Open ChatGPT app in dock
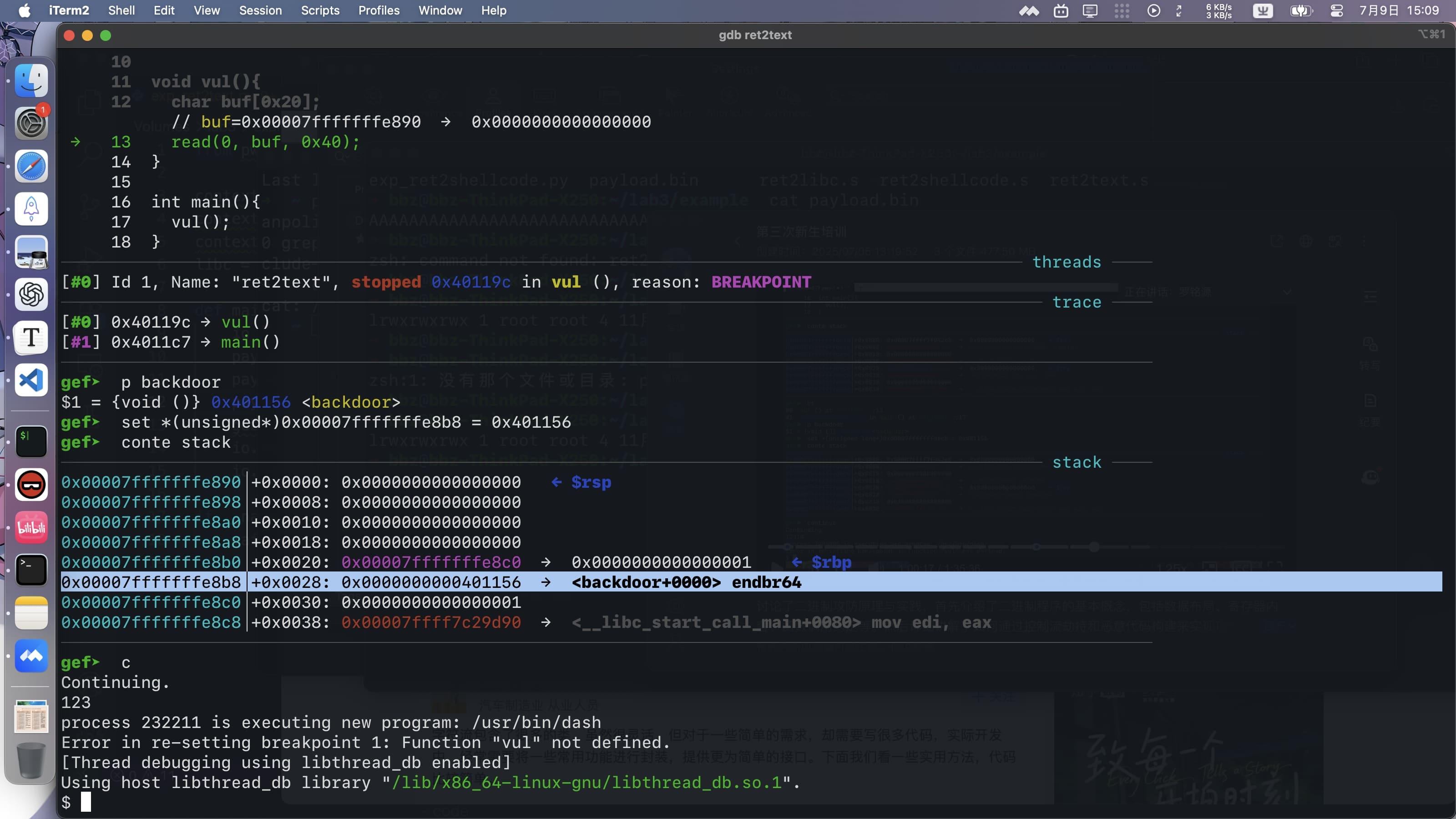The image size is (1456, 819). 31,294
